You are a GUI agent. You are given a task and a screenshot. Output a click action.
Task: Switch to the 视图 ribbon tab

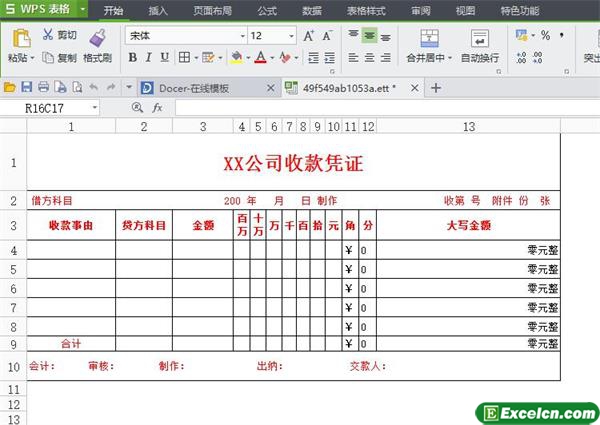pos(465,10)
